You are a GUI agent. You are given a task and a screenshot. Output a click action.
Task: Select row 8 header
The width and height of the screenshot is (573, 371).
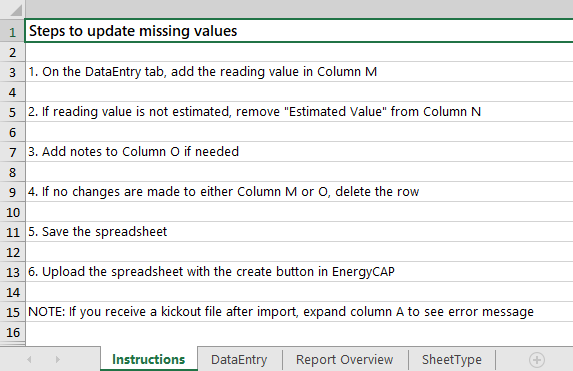pyautogui.click(x=12, y=172)
